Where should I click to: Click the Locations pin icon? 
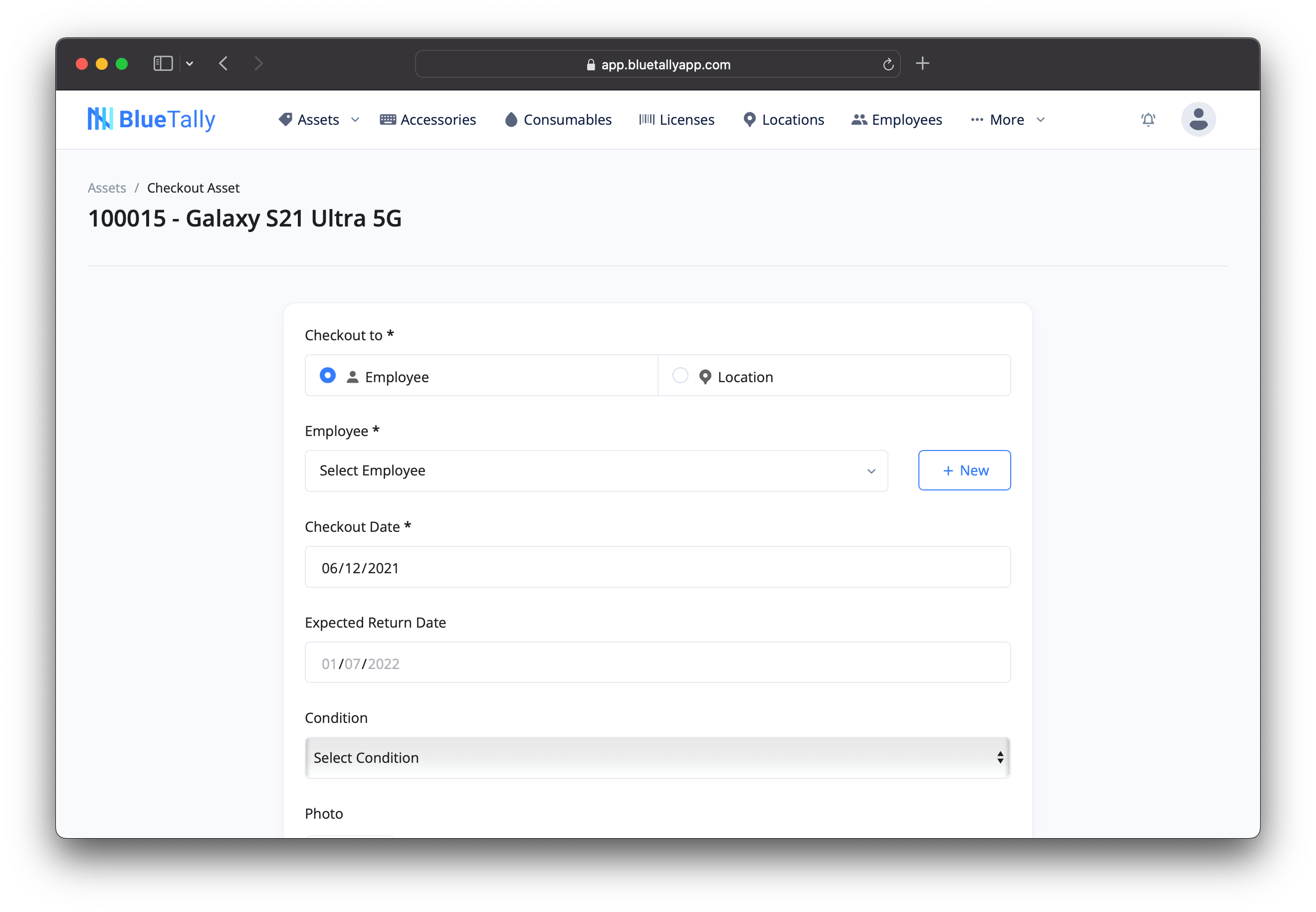coord(749,119)
